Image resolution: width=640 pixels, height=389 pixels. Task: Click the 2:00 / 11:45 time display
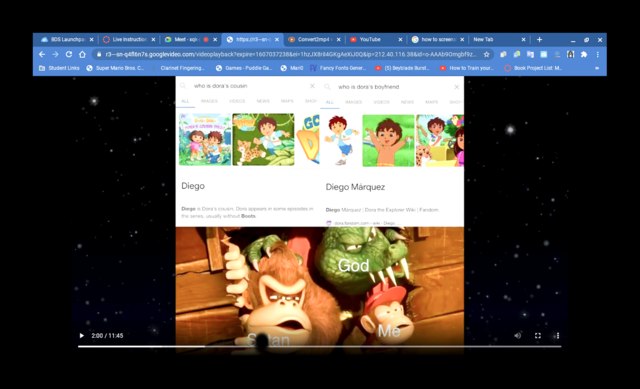pos(107,336)
